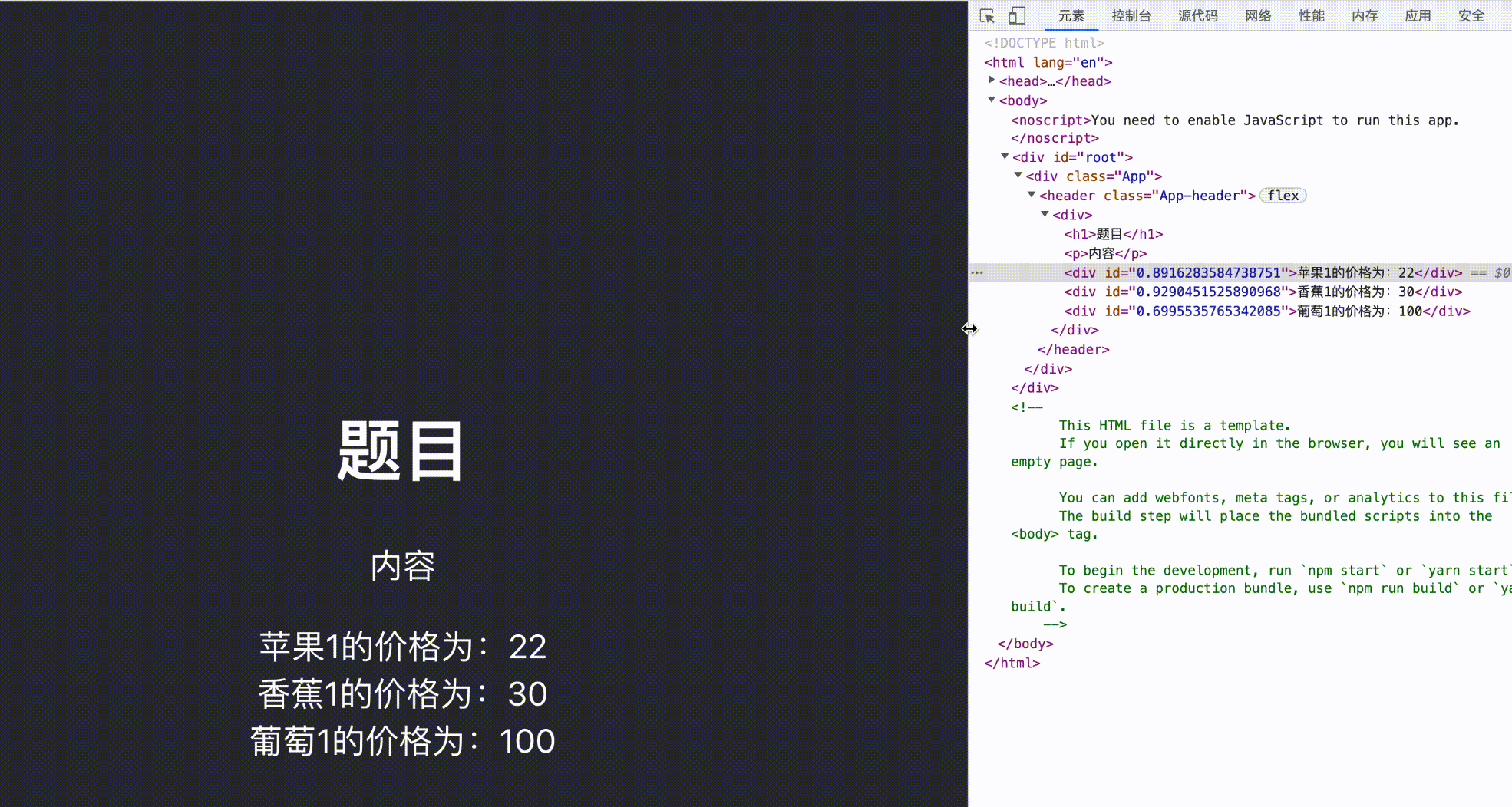Select the inspect element tool
This screenshot has height=807, width=1512.
click(x=989, y=15)
